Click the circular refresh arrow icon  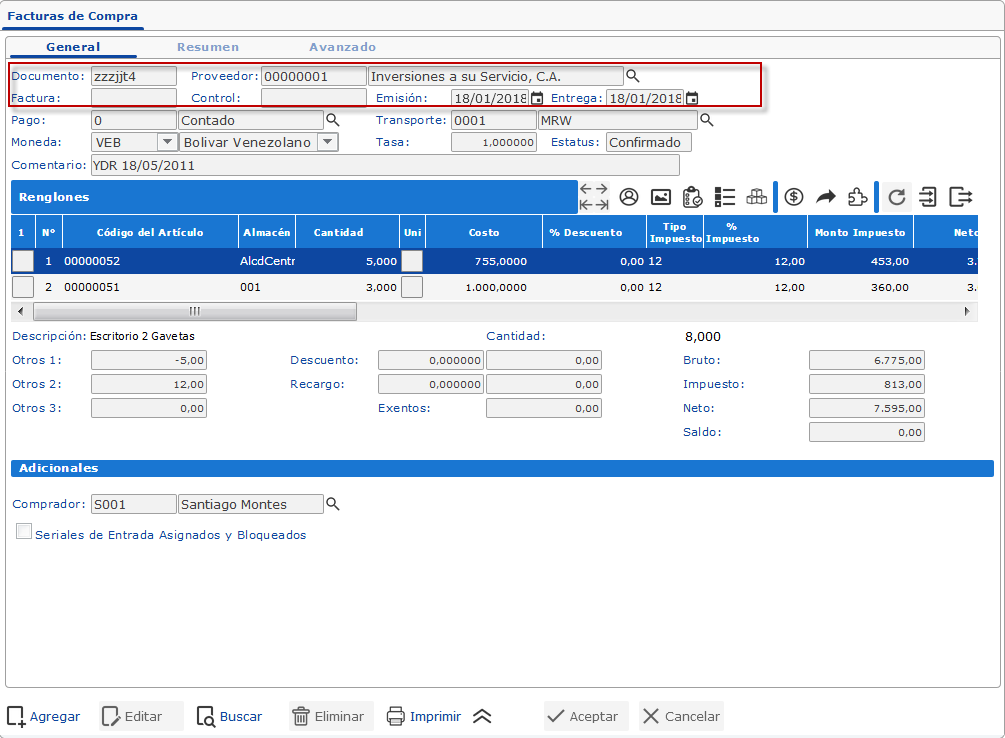coord(897,197)
